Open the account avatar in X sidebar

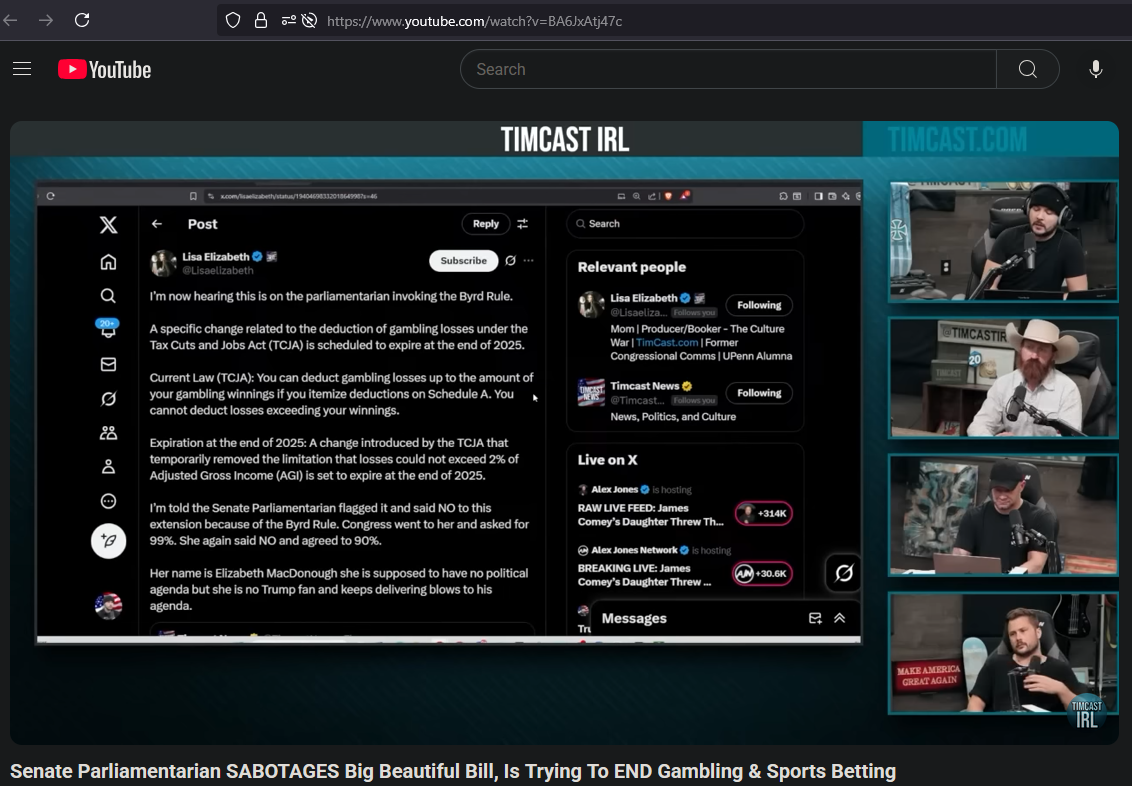(x=108, y=606)
